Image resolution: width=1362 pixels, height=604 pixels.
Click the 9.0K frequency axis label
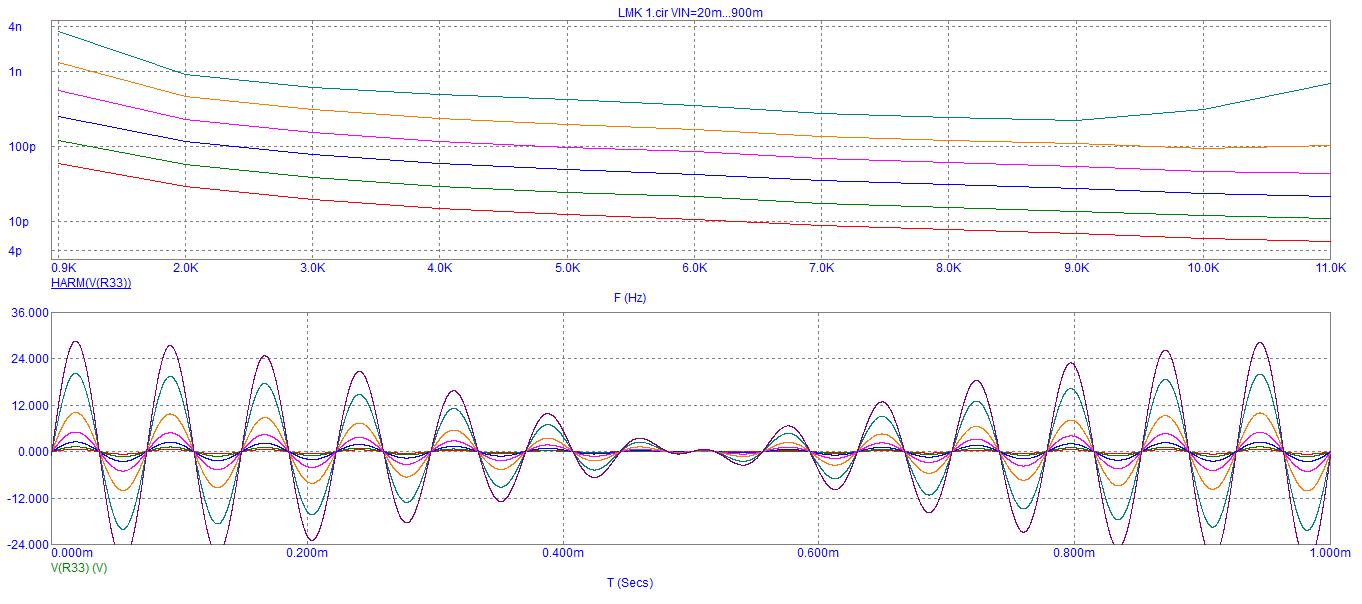coord(1076,269)
